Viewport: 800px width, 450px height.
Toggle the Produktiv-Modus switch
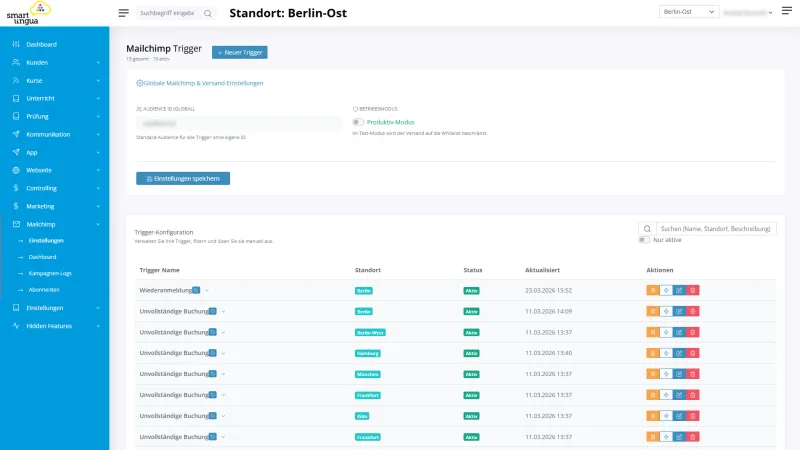358,122
